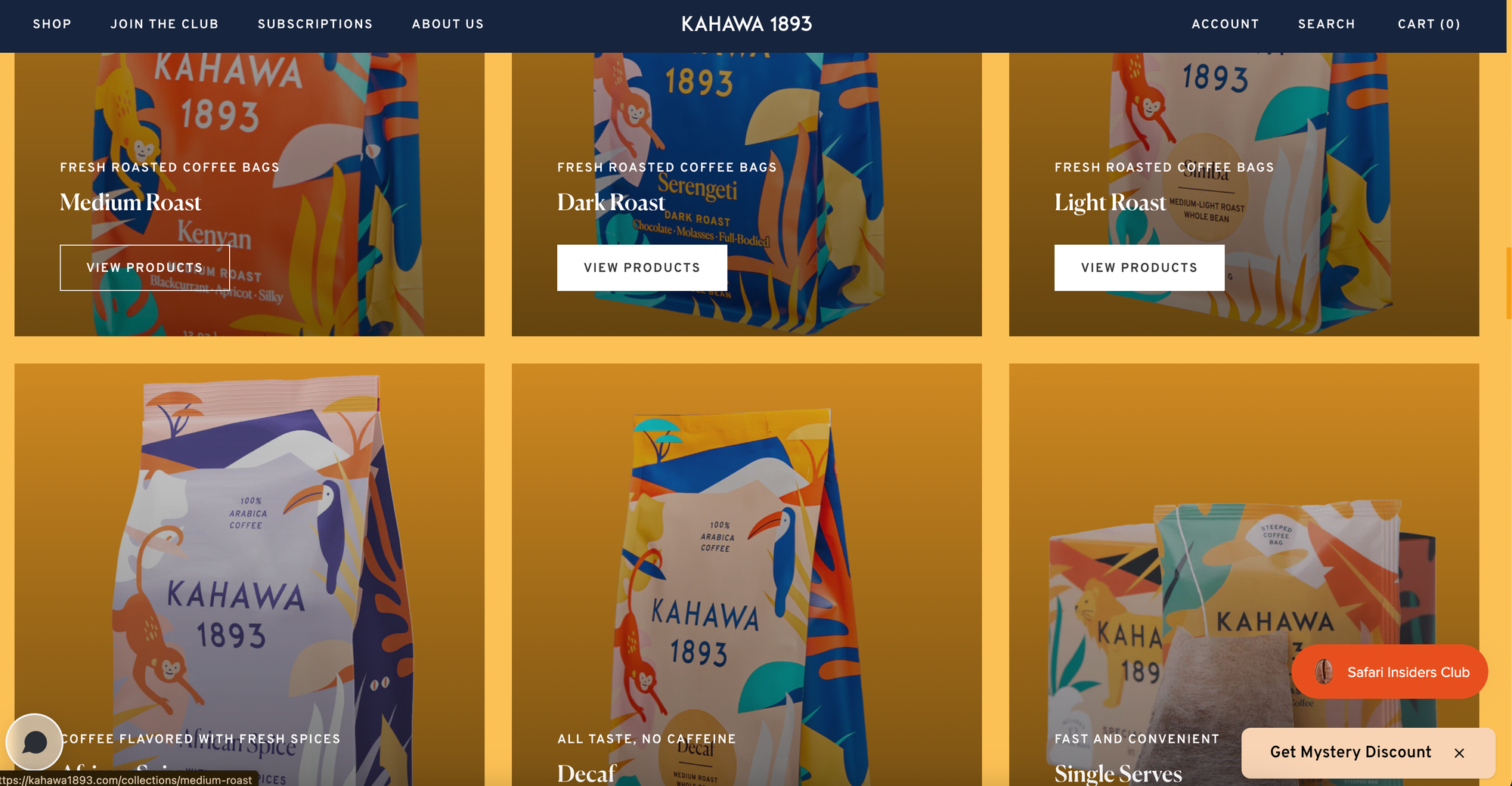Image resolution: width=1512 pixels, height=786 pixels.
Task: Select the African Spice coffee bag tile
Action: 249,574
